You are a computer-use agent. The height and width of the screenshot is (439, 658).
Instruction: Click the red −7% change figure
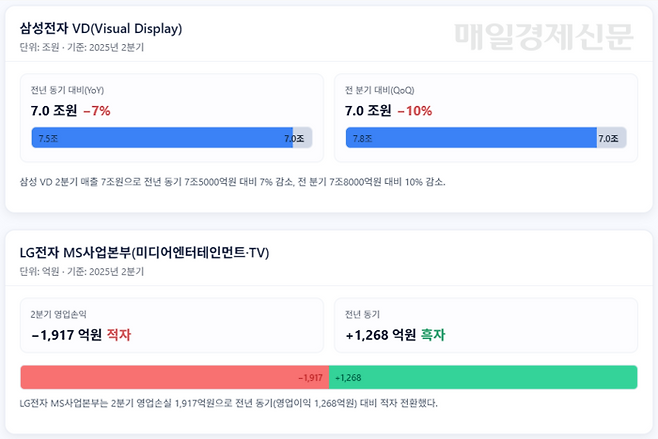tap(97, 111)
